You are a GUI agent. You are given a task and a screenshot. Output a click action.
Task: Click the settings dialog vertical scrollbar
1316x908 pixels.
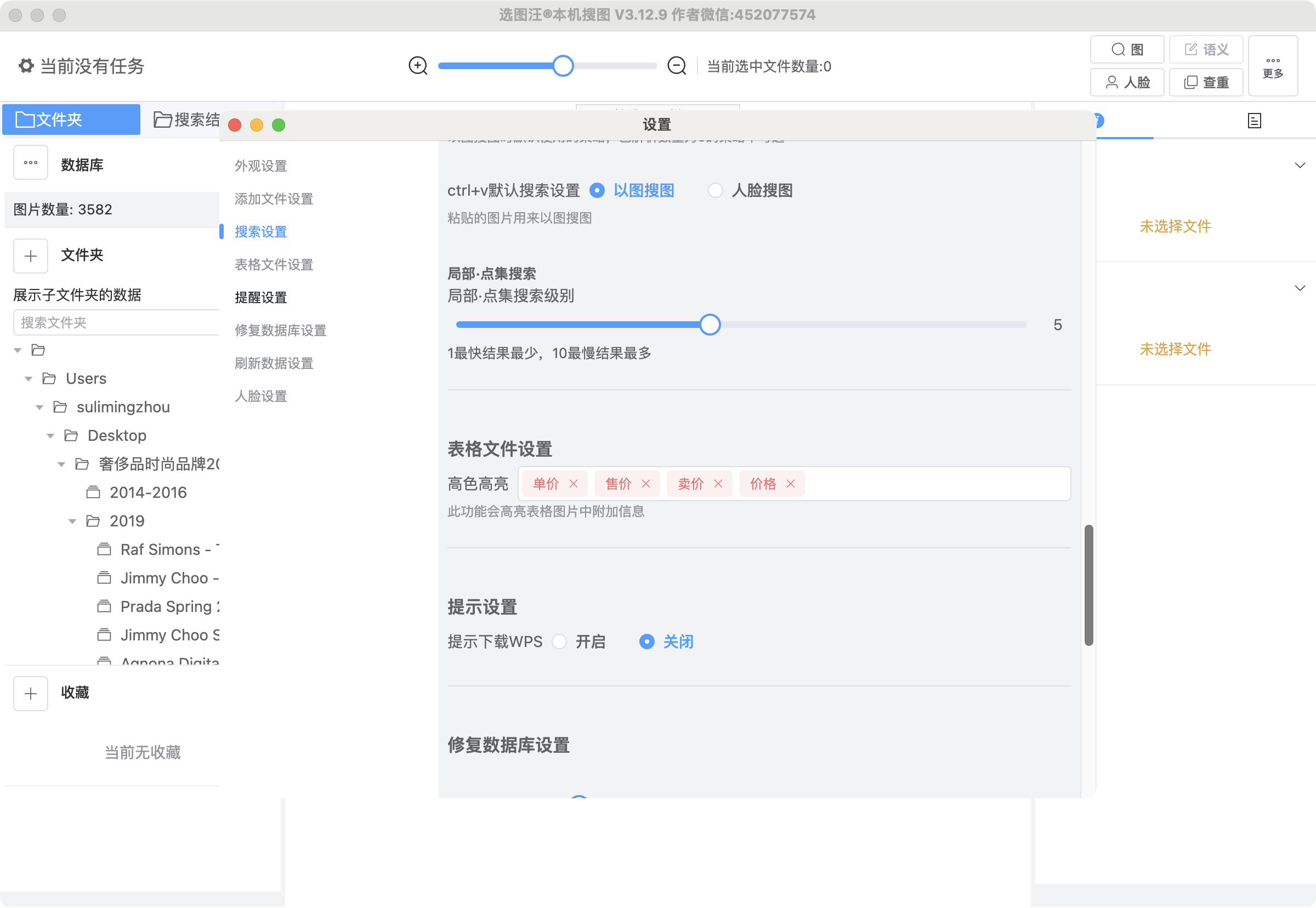(1088, 585)
